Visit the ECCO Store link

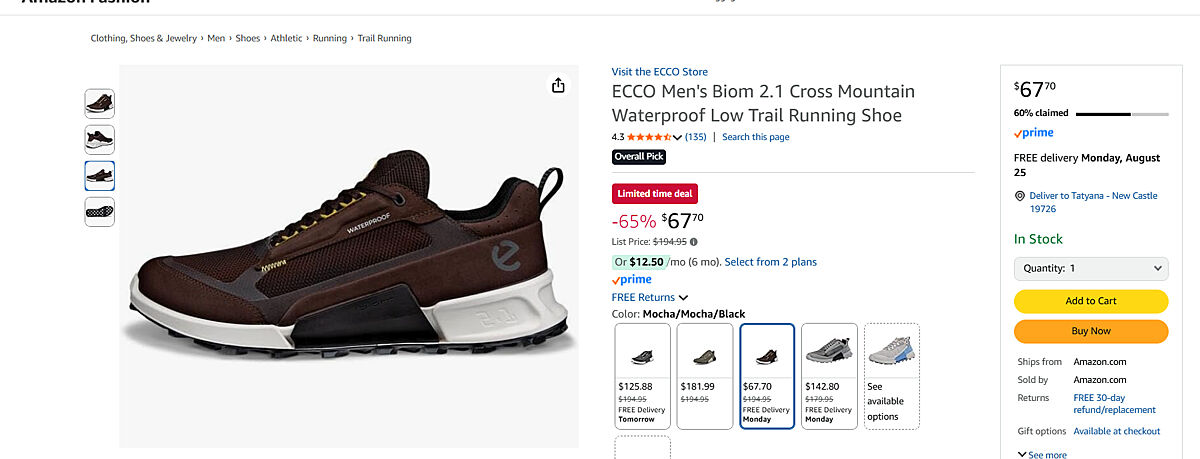pyautogui.click(x=659, y=72)
